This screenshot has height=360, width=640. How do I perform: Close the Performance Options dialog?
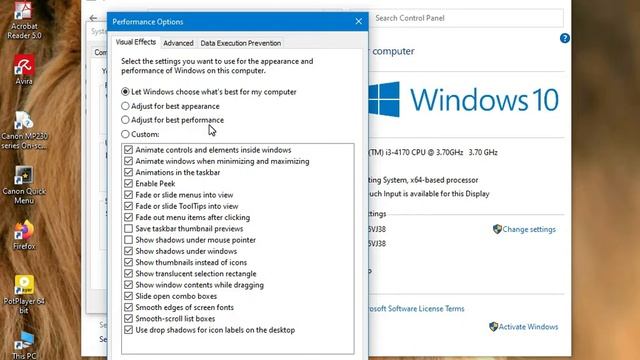358,21
